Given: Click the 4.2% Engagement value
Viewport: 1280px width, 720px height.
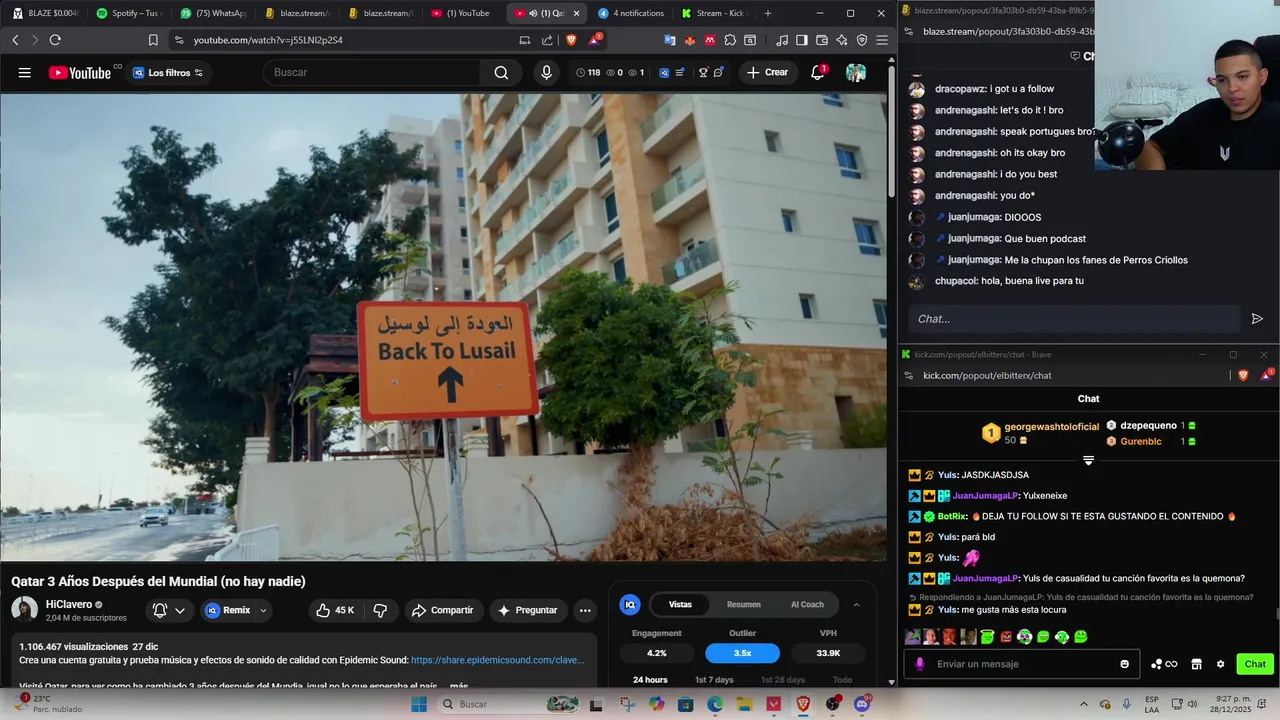Looking at the screenshot, I should (x=657, y=653).
